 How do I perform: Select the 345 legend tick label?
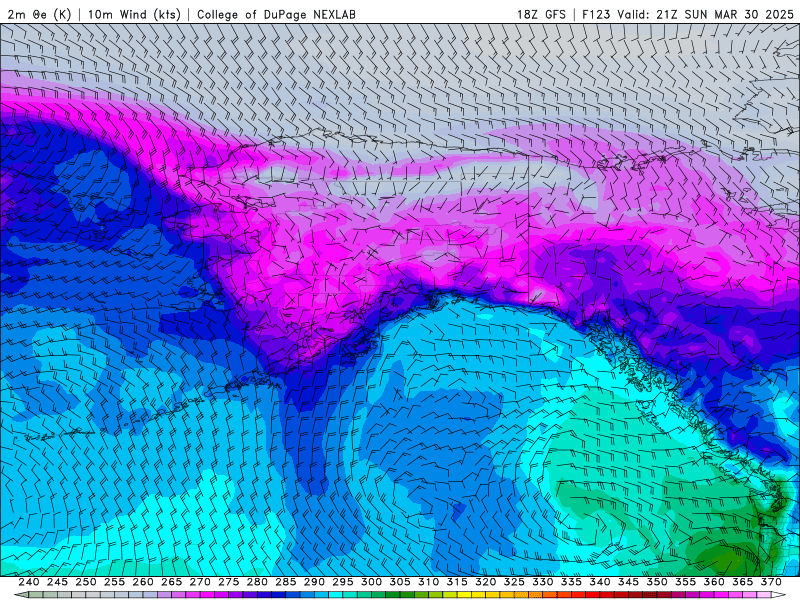click(x=629, y=582)
